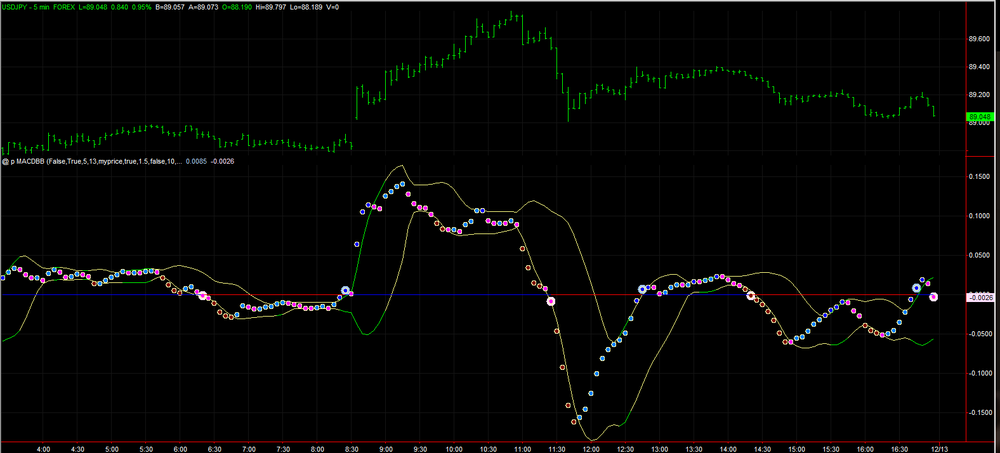Screen dimensions: 1000x453
Task: Select the white marker near 14:20
Action: (751, 295)
